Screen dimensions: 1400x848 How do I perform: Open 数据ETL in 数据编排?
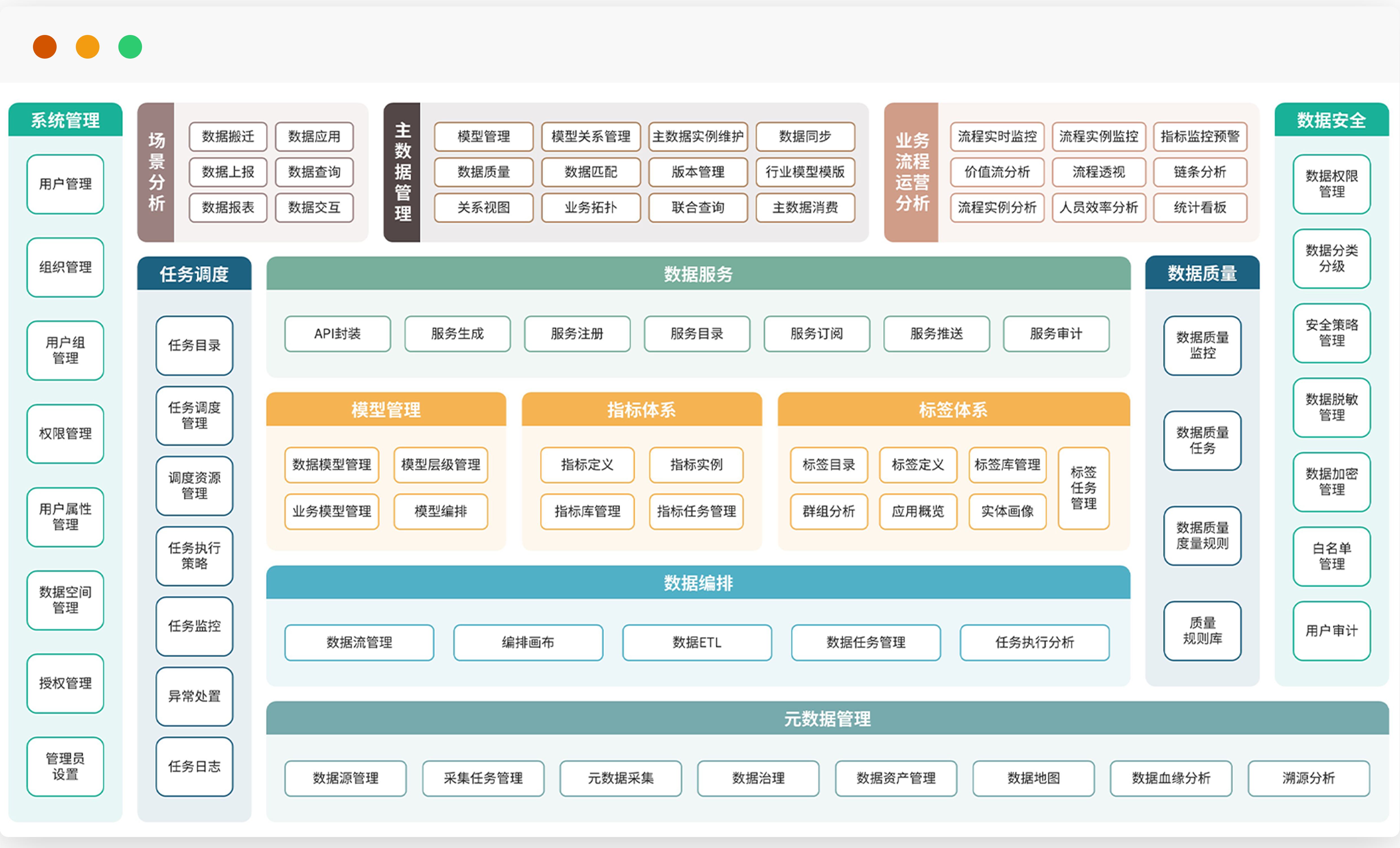(x=697, y=642)
